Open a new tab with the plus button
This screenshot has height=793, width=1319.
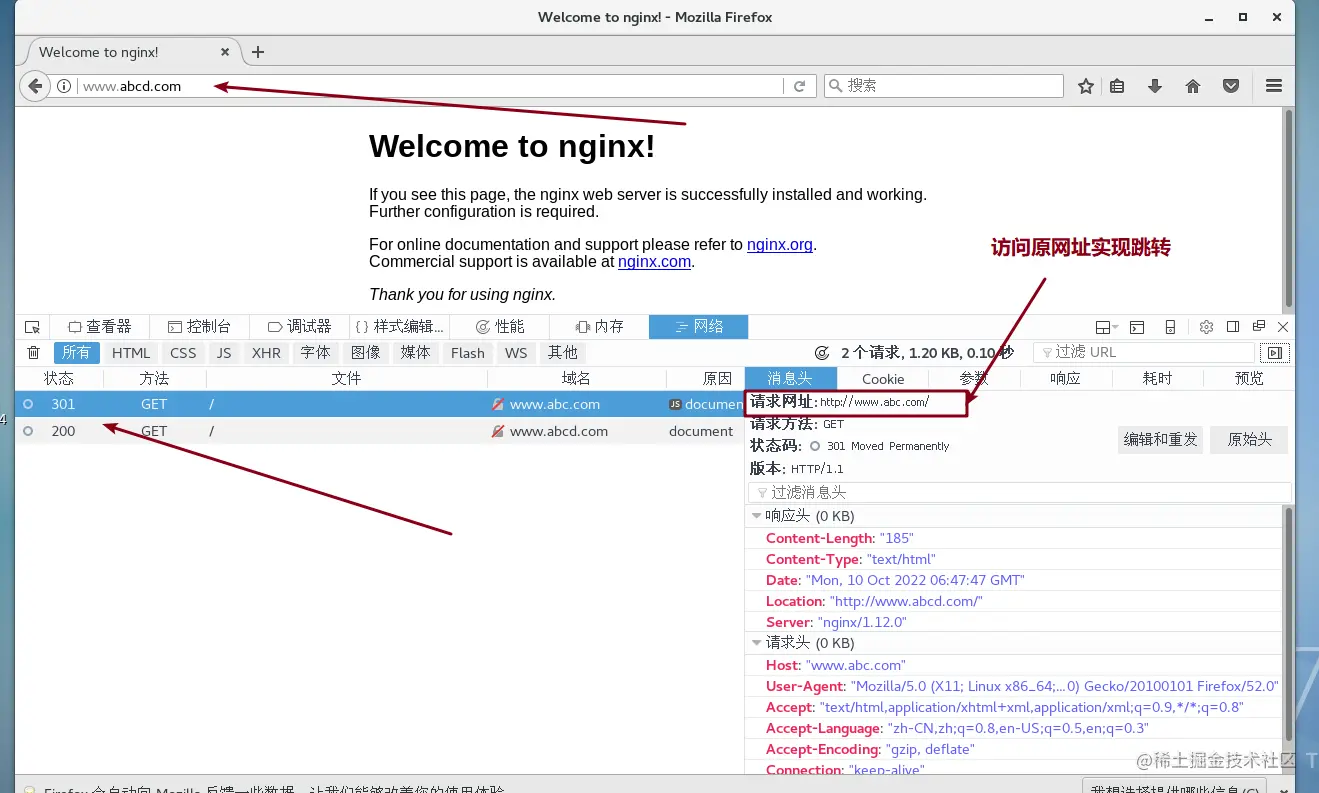click(258, 52)
